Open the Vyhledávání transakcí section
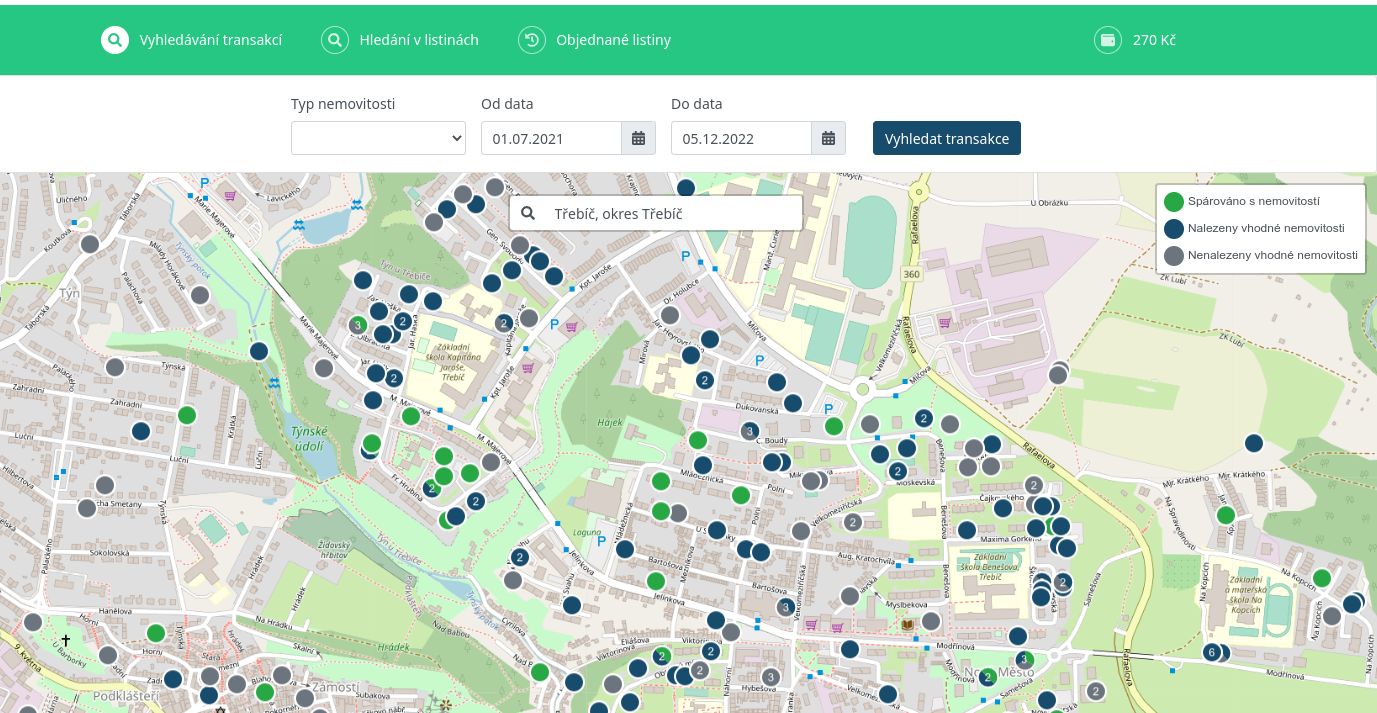 (x=192, y=40)
